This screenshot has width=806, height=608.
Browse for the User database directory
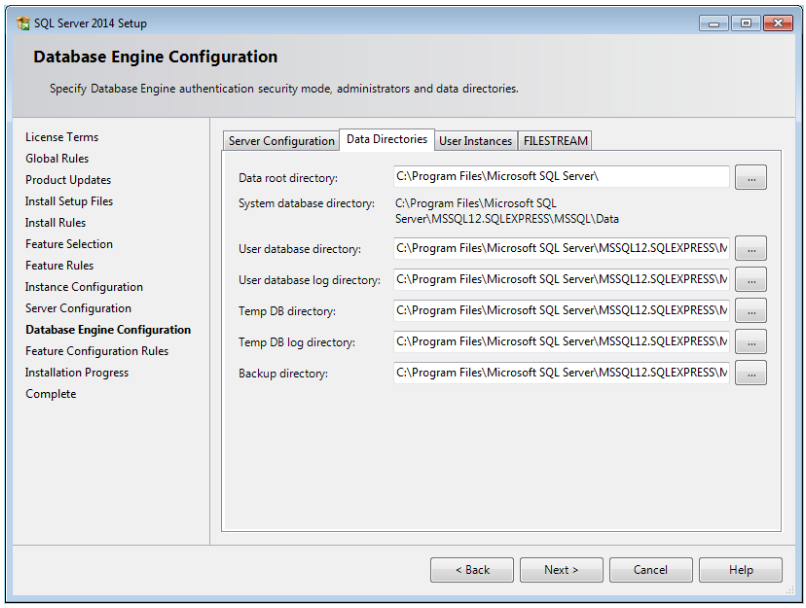click(750, 248)
